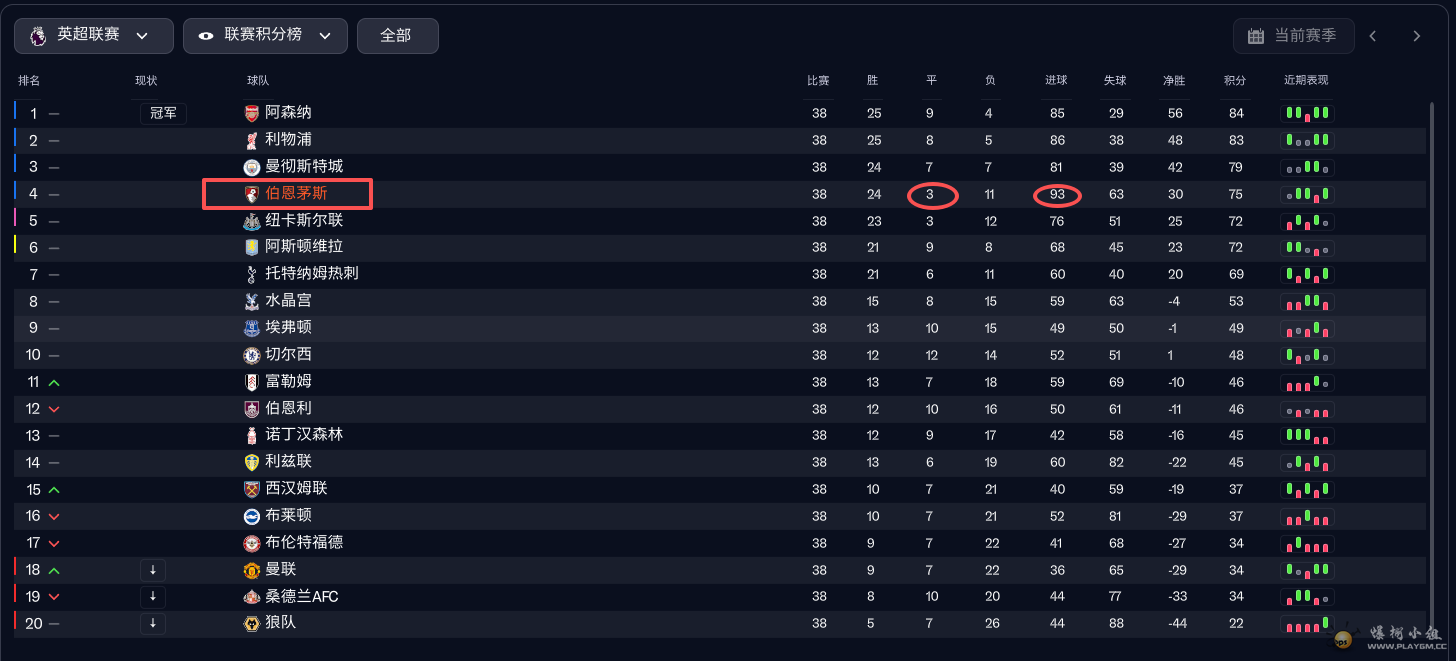Sort table by 积分 column header
The image size is (1456, 661).
point(1235,81)
